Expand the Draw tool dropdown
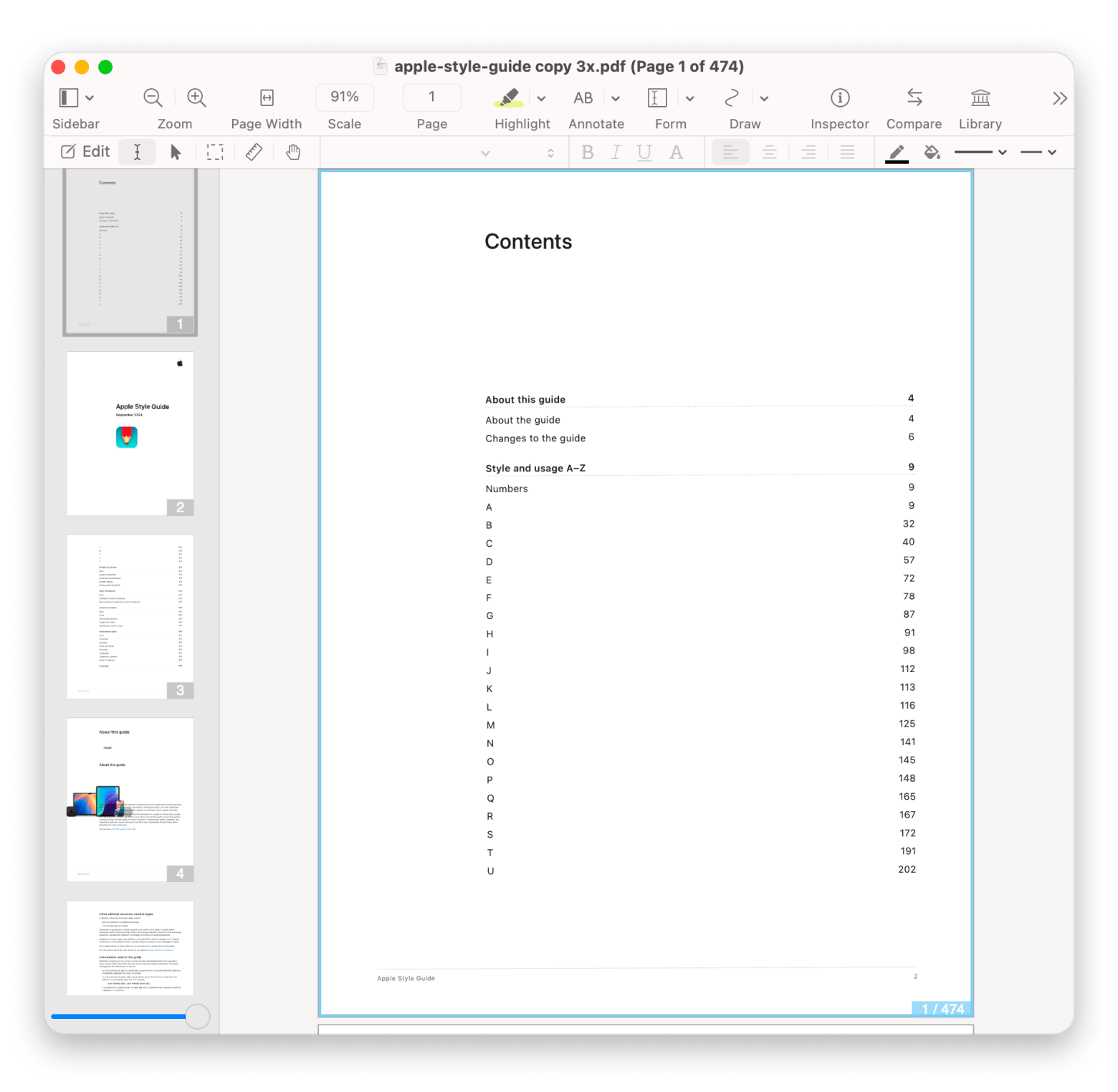 click(765, 99)
